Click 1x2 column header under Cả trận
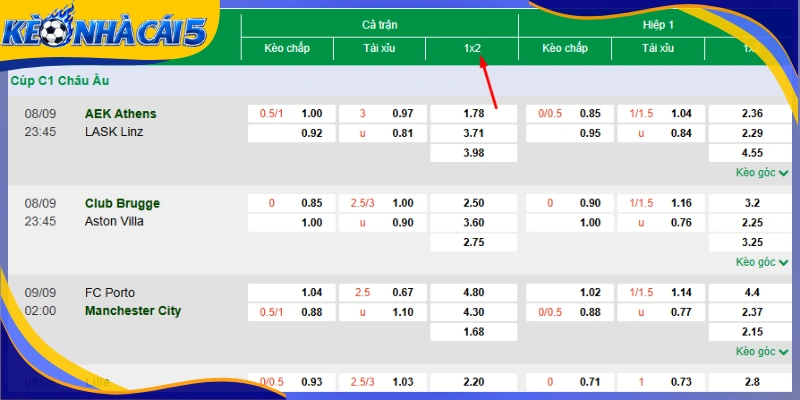The image size is (800, 400). [472, 48]
